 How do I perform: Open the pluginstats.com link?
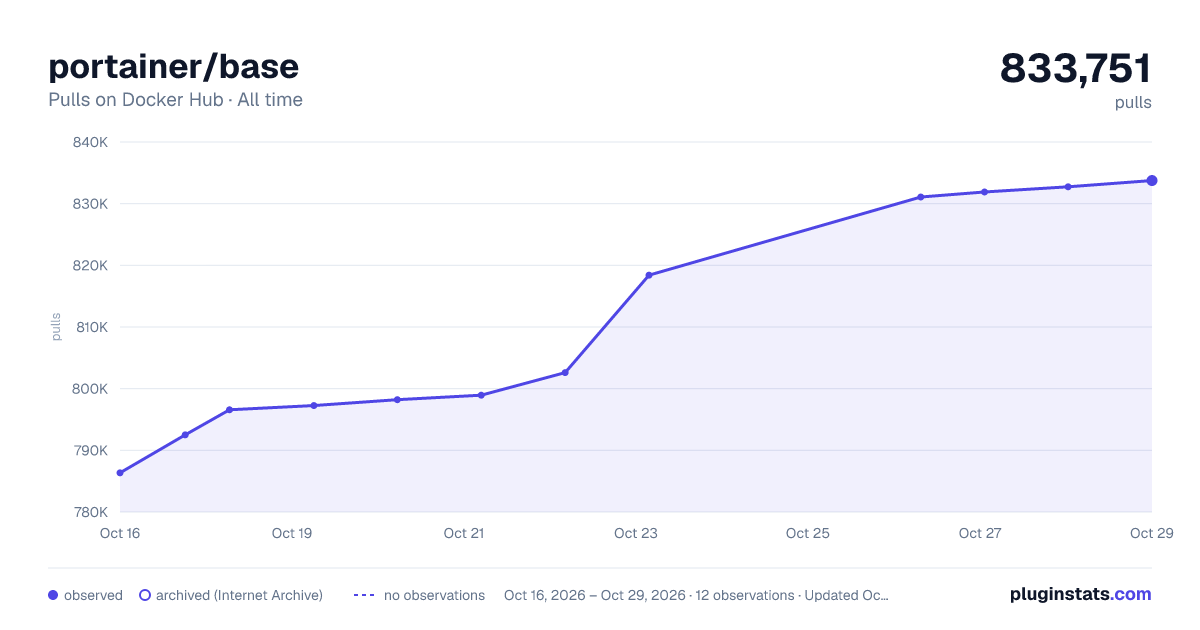click(1081, 594)
